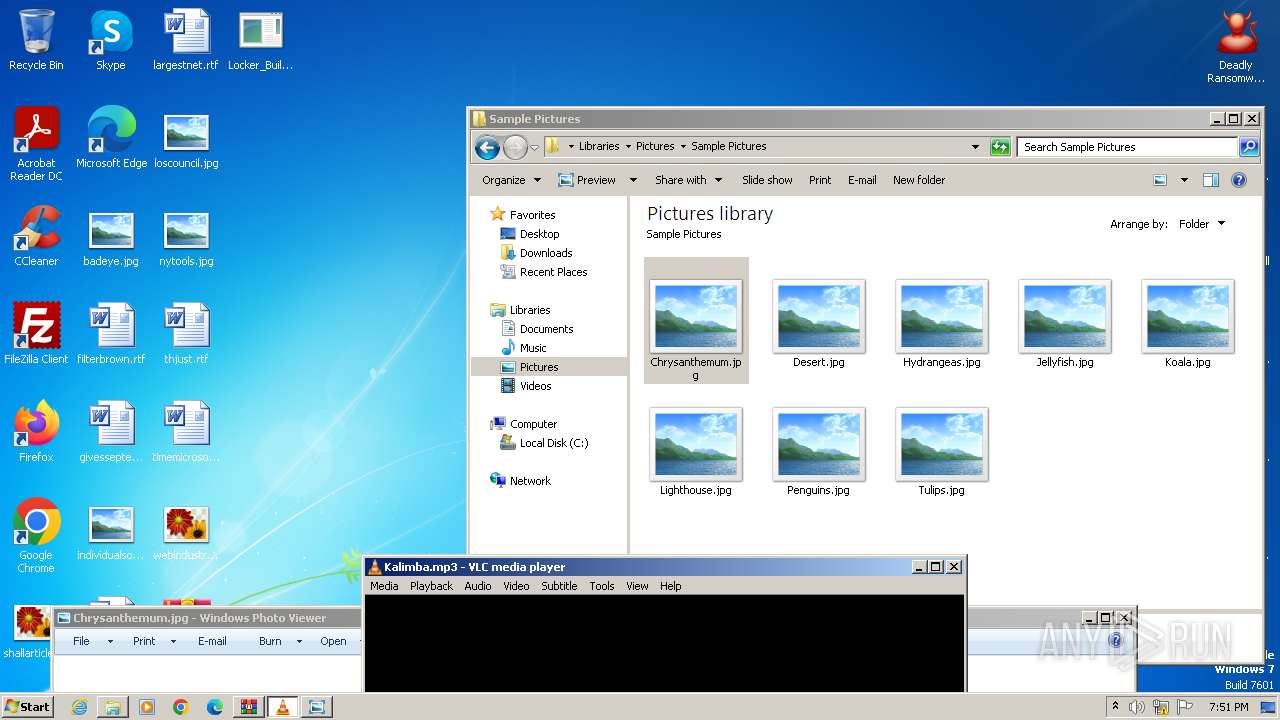1280x720 pixels.
Task: Click the 7:51 PM taskbar clock
Action: pyautogui.click(x=1228, y=707)
